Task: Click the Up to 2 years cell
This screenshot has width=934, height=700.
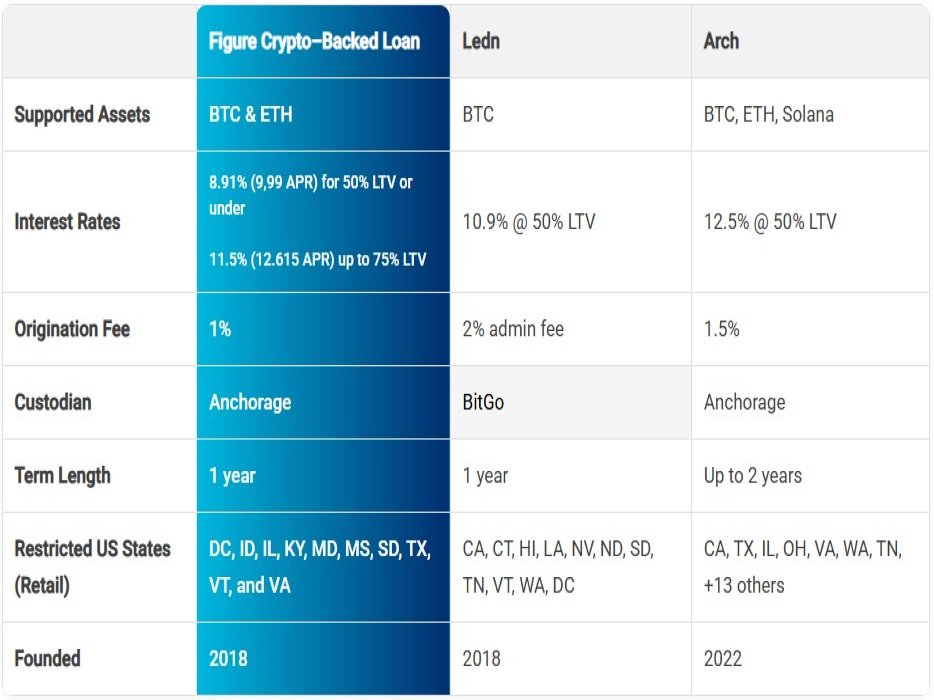Action: [752, 475]
